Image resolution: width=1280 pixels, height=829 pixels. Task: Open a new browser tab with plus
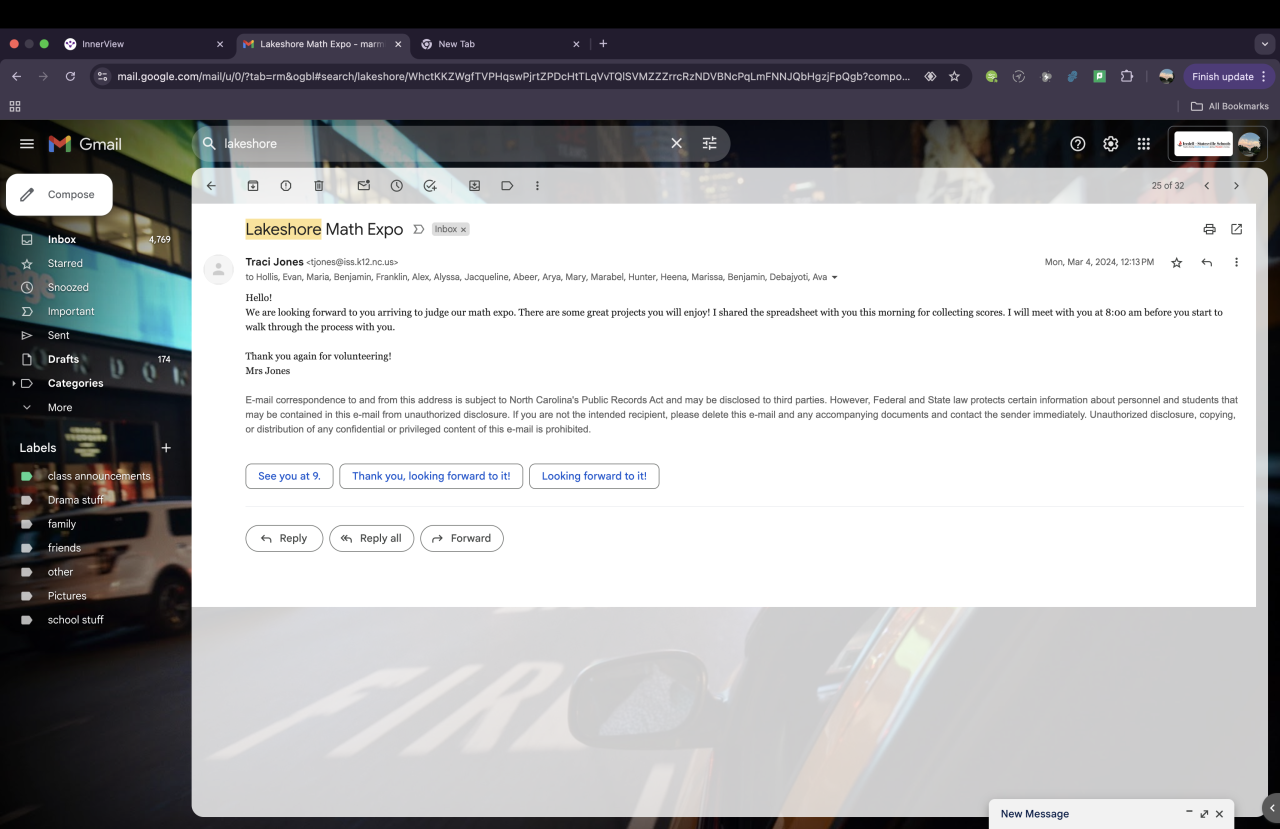pyautogui.click(x=603, y=44)
